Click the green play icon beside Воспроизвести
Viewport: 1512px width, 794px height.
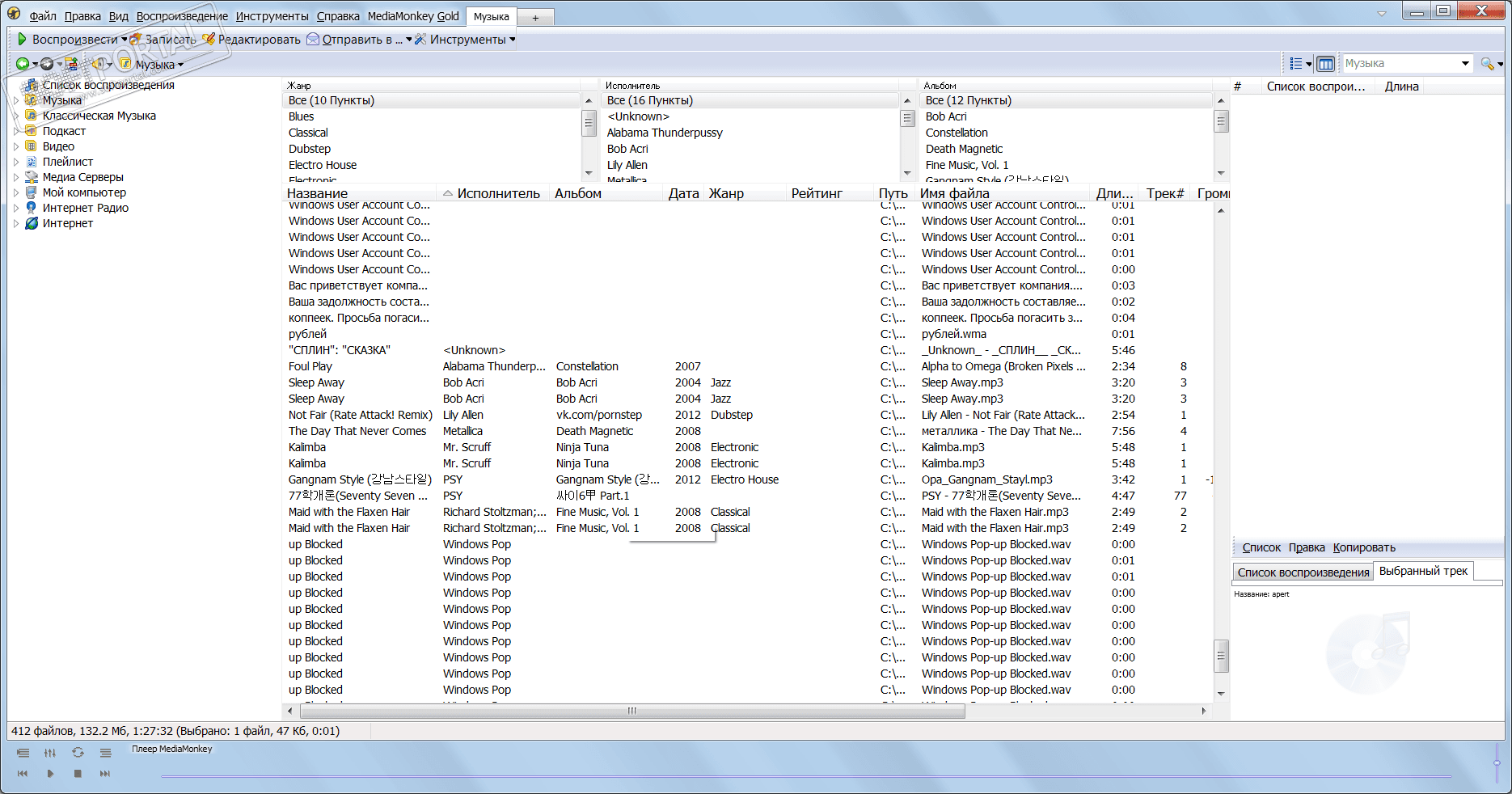23,39
